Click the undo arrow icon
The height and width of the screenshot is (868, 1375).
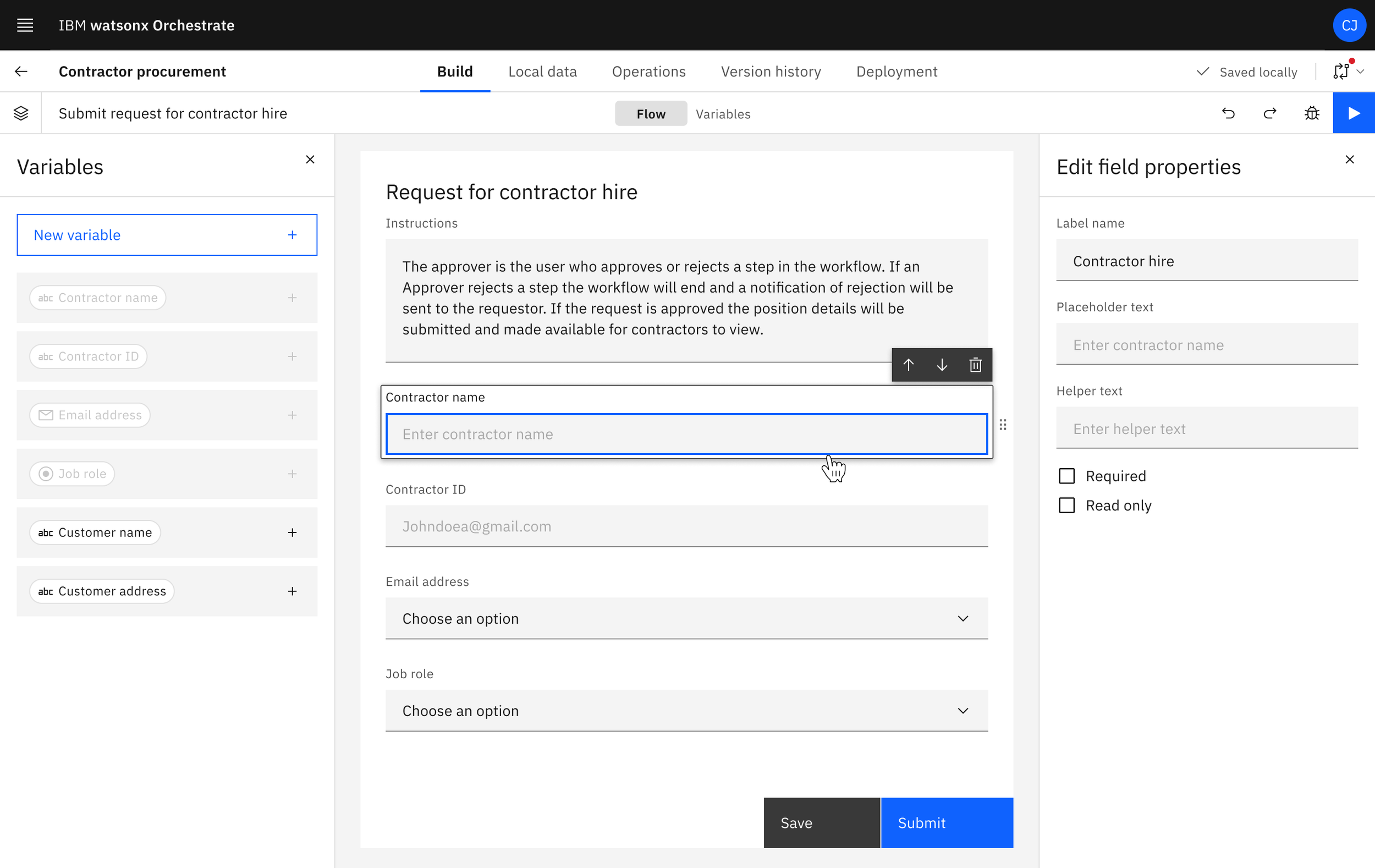pos(1228,113)
